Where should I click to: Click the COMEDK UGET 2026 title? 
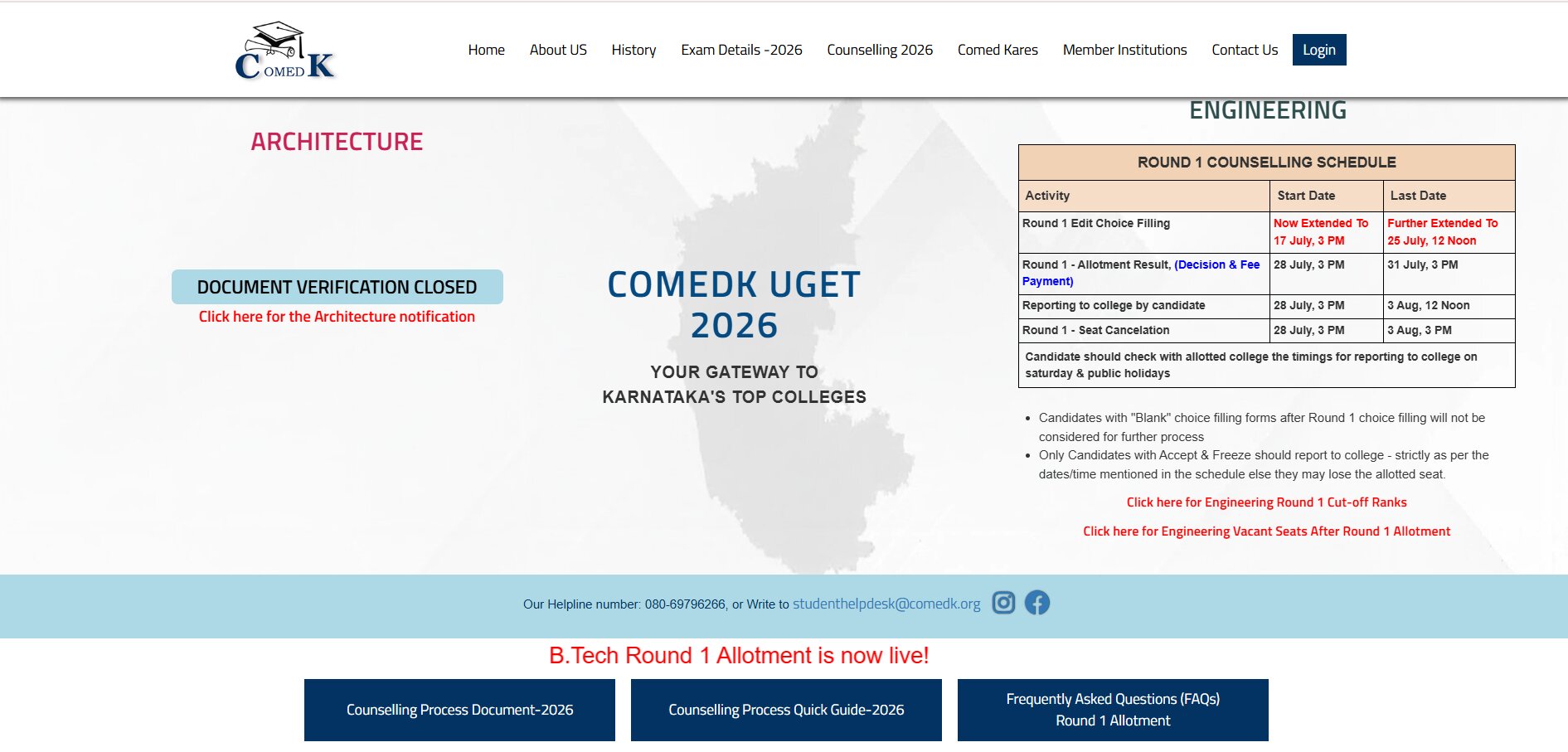(x=734, y=305)
